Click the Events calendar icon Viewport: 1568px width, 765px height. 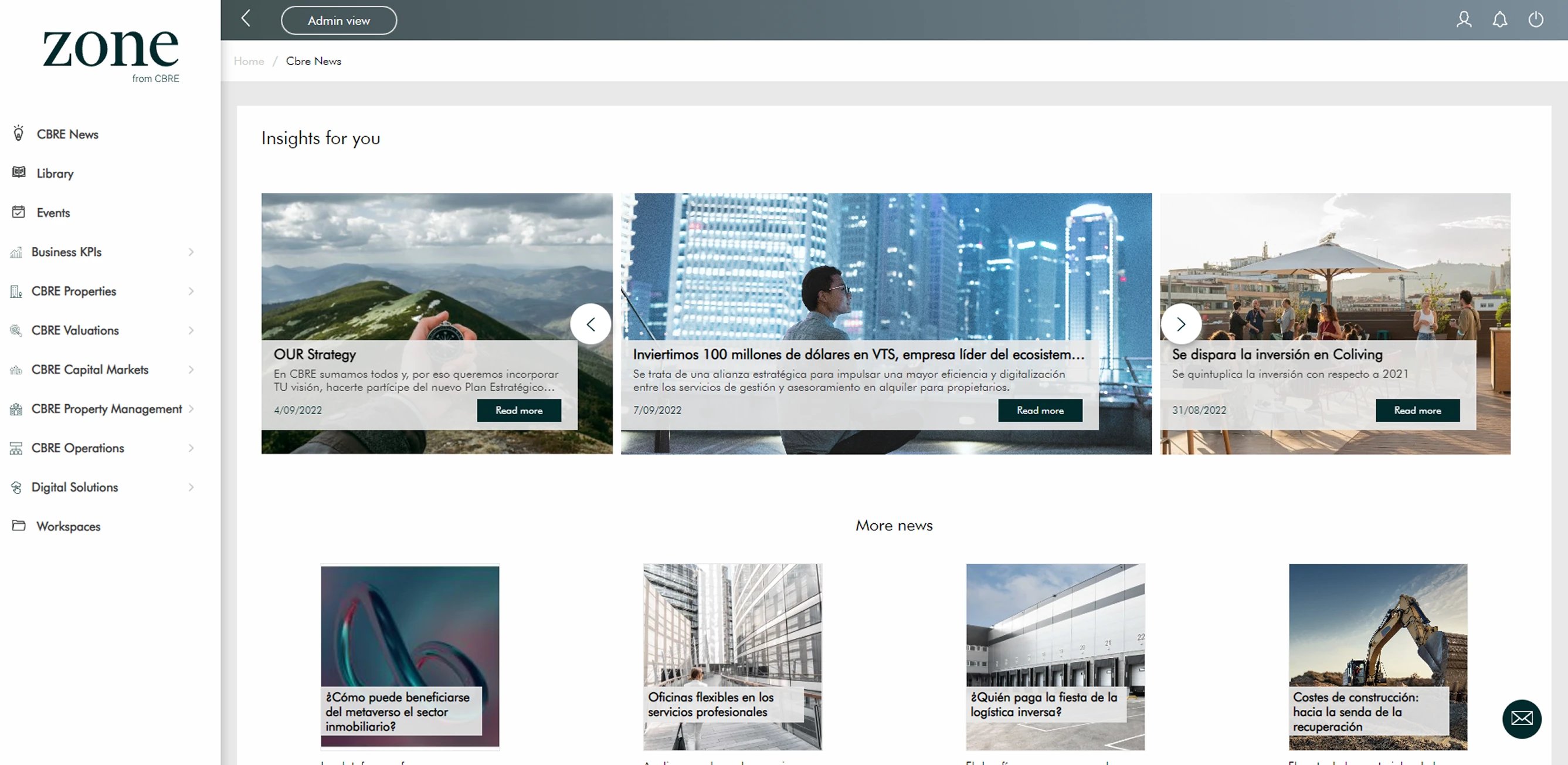pyautogui.click(x=19, y=212)
